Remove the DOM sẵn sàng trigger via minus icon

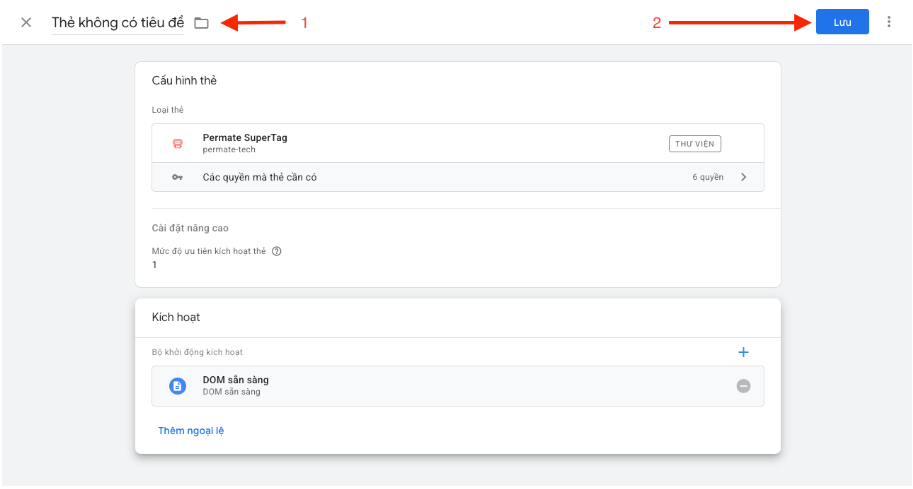(743, 386)
